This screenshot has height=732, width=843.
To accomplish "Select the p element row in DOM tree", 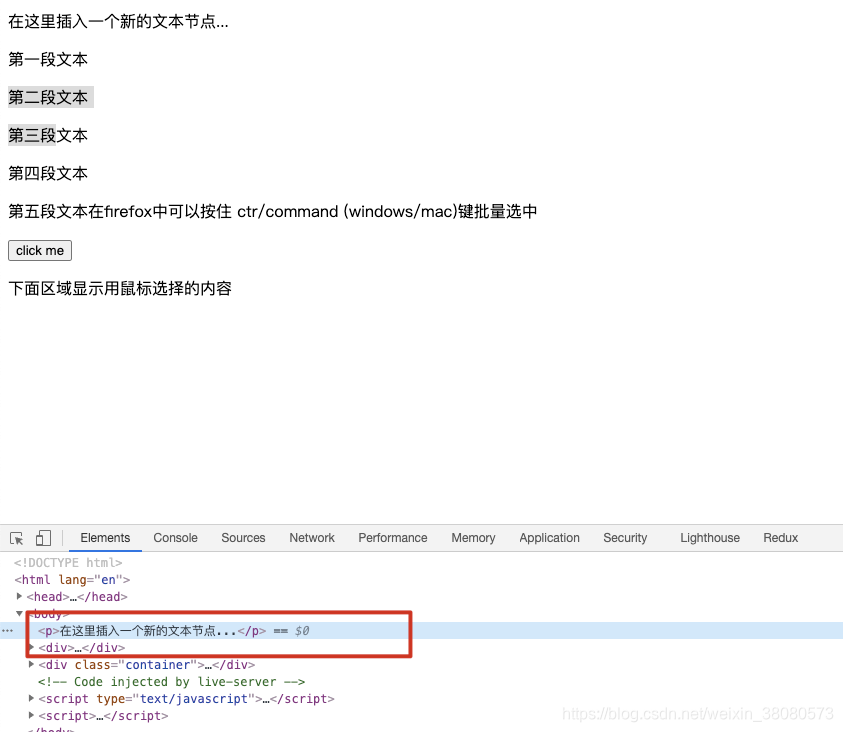I will [422, 630].
